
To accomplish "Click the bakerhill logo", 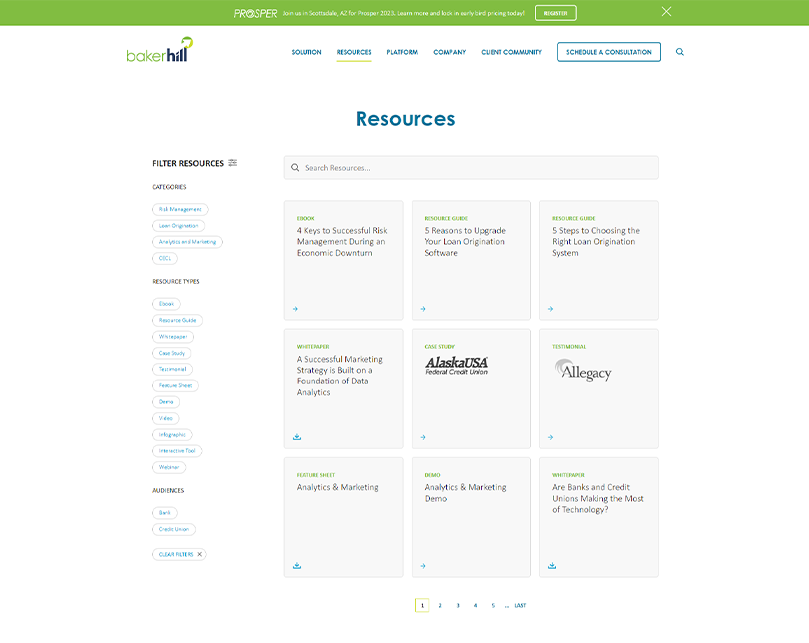I will pyautogui.click(x=158, y=52).
